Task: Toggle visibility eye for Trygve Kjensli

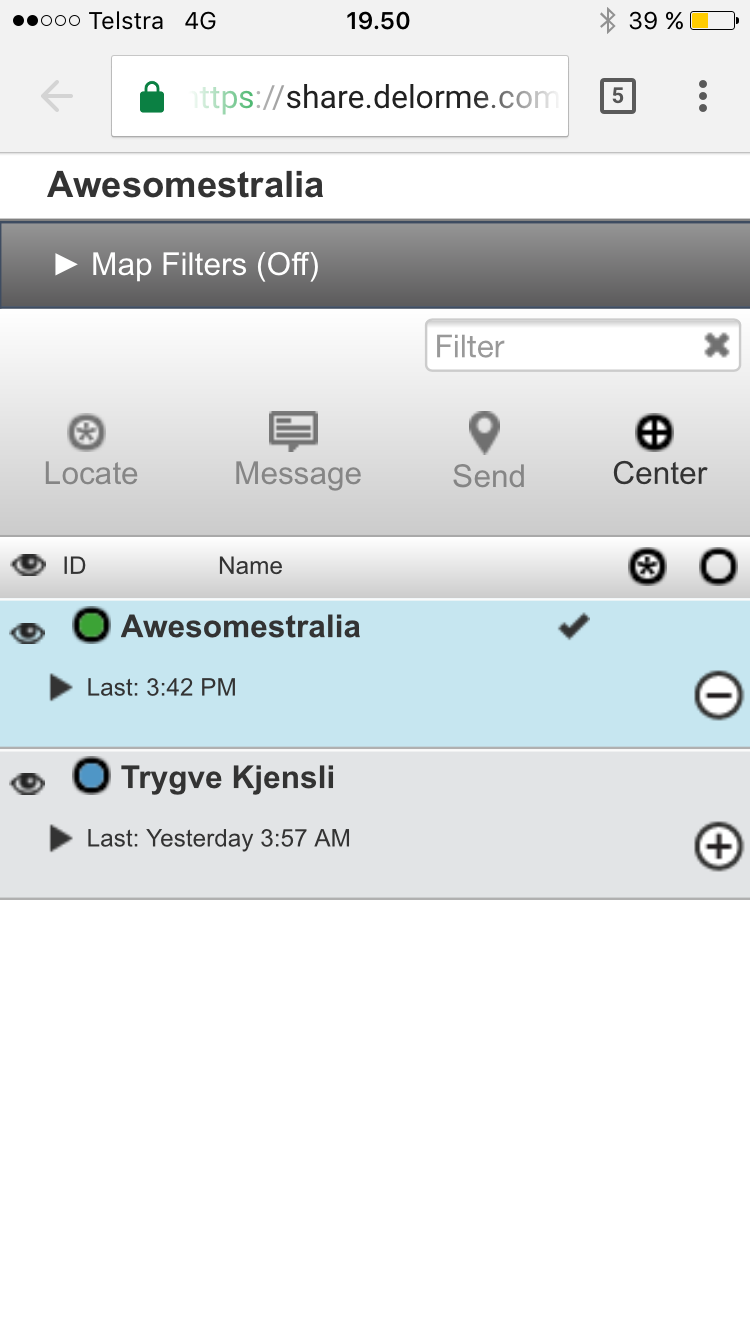Action: pyautogui.click(x=27, y=783)
